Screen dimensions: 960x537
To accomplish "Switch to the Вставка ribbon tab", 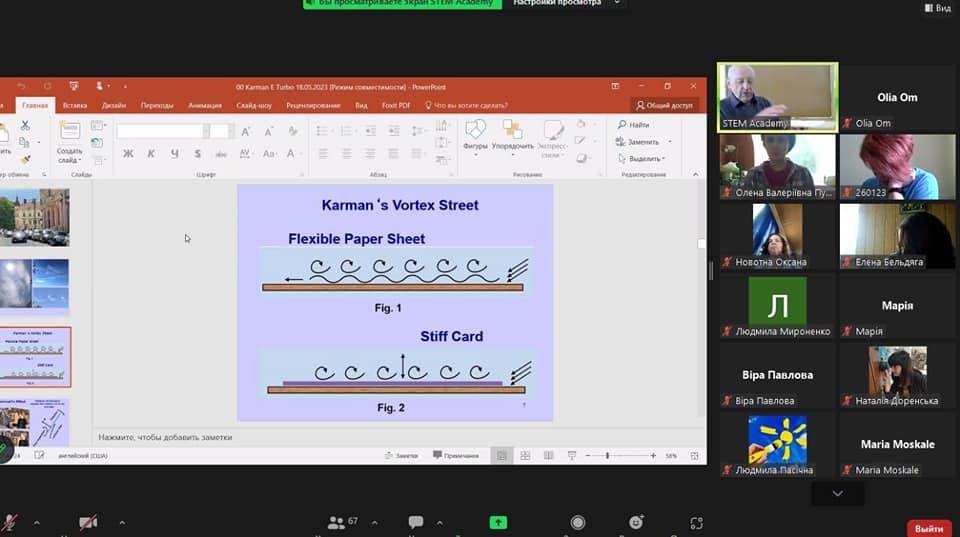I will 75,105.
